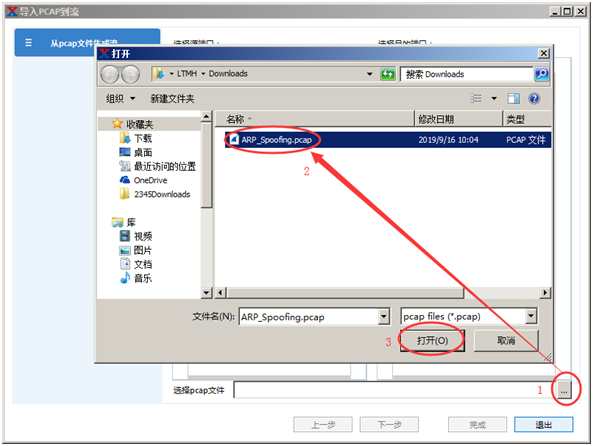Screen dimensions: 593x446
Task: Open the file type pcap files dropdown
Action: (469, 316)
